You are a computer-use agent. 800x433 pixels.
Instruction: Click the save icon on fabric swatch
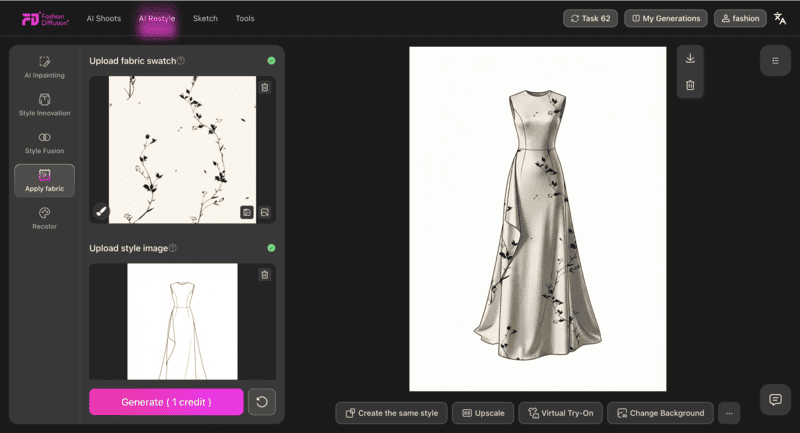click(x=247, y=212)
